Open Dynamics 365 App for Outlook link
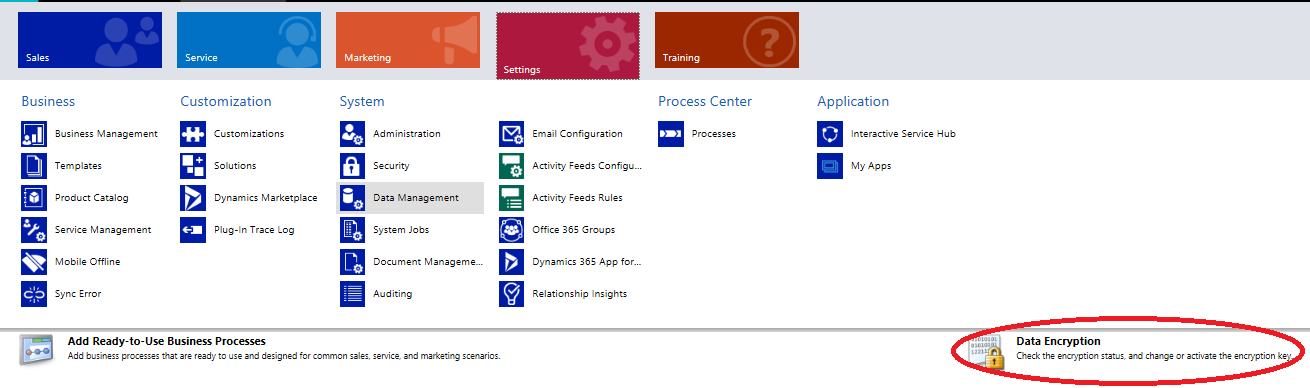 pyautogui.click(x=588, y=262)
